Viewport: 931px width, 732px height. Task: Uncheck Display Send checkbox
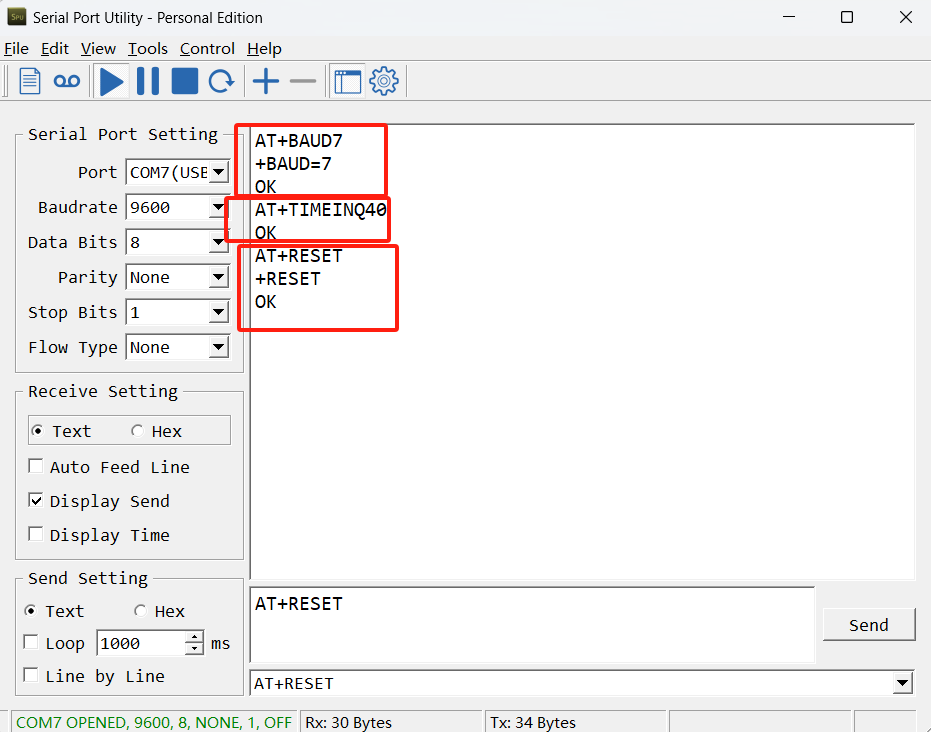coord(36,500)
